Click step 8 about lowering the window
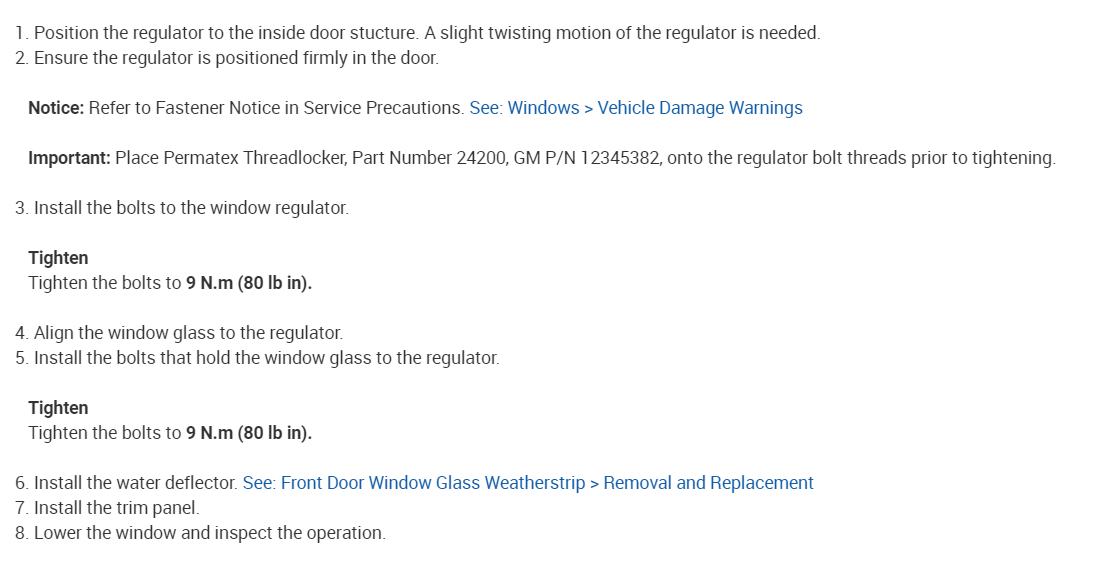 pyautogui.click(x=209, y=533)
